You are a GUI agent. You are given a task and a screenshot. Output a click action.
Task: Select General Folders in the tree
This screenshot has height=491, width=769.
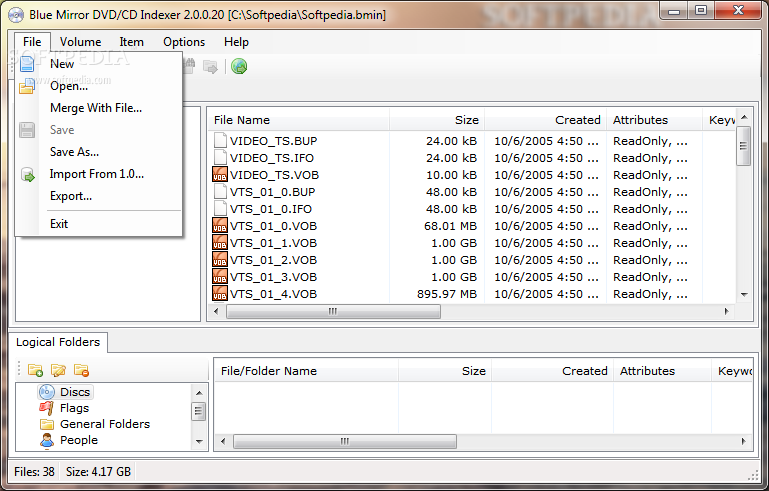point(105,424)
